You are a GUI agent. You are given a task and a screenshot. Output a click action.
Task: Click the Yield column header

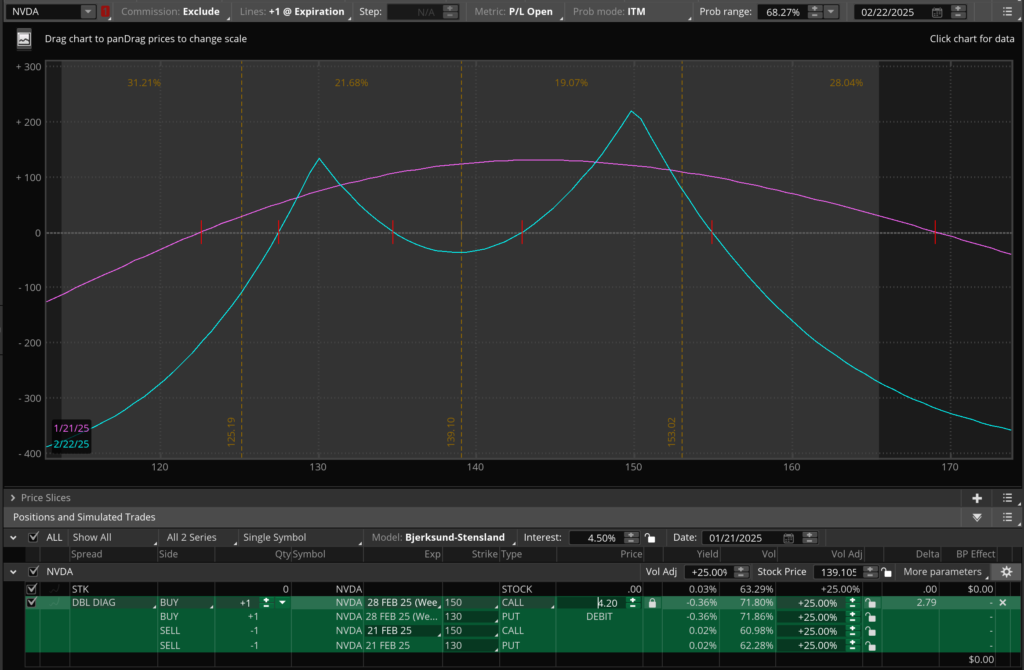coord(707,554)
